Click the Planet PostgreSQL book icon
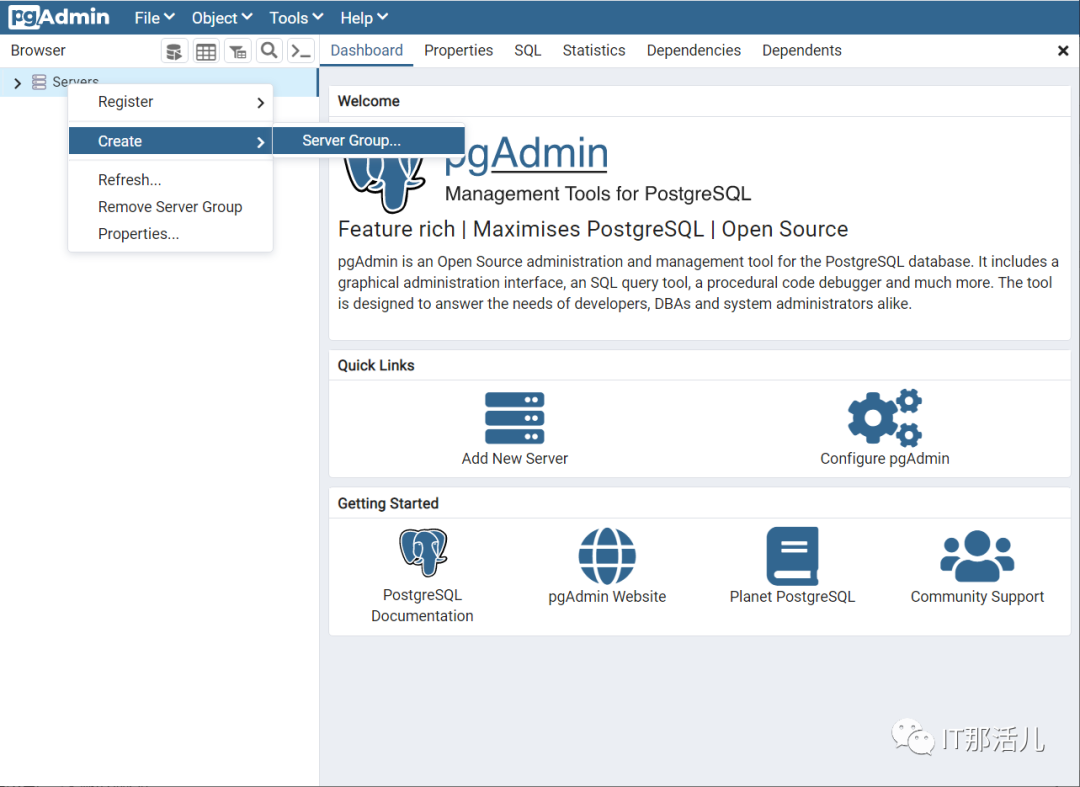 (x=792, y=556)
